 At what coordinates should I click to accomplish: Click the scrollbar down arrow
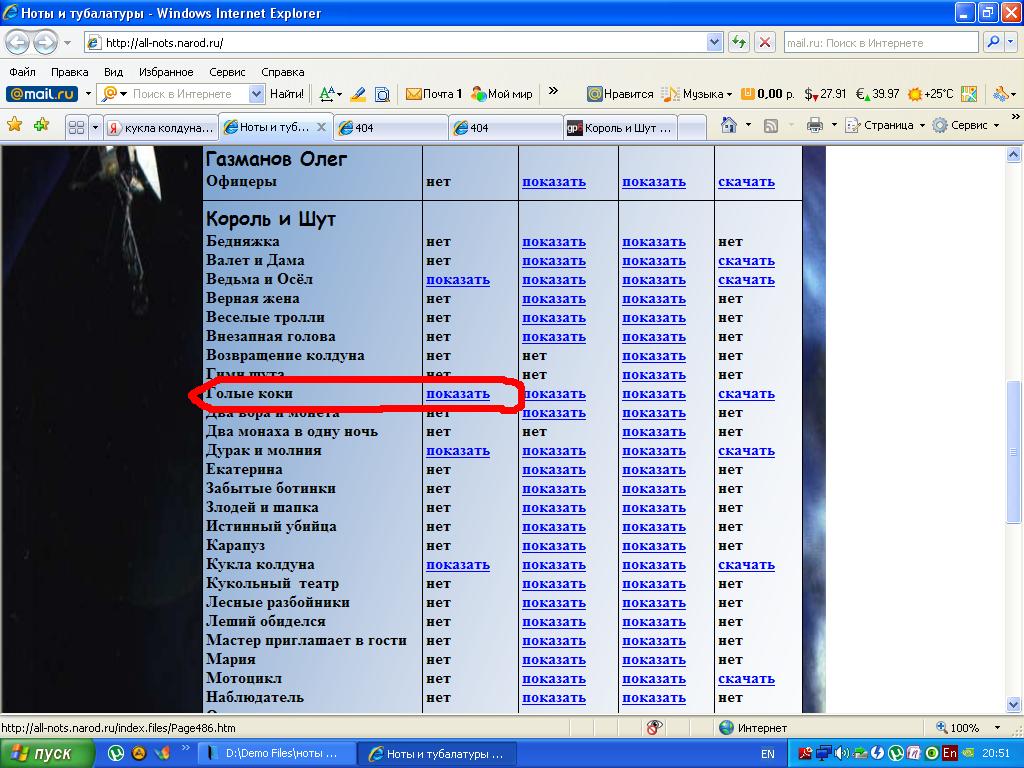(1014, 705)
